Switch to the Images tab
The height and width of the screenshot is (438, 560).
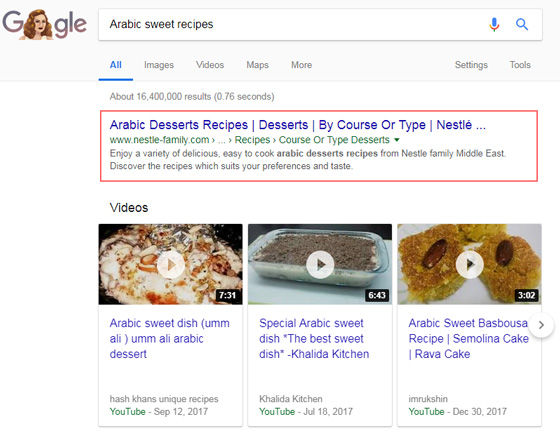coord(159,65)
